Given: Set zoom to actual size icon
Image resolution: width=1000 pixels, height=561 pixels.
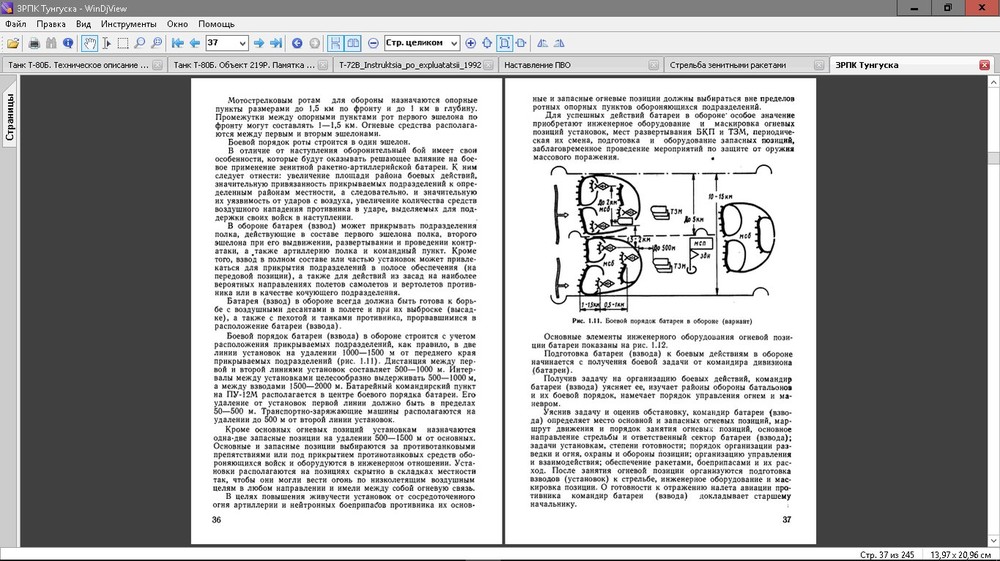Looking at the screenshot, I should click(487, 43).
